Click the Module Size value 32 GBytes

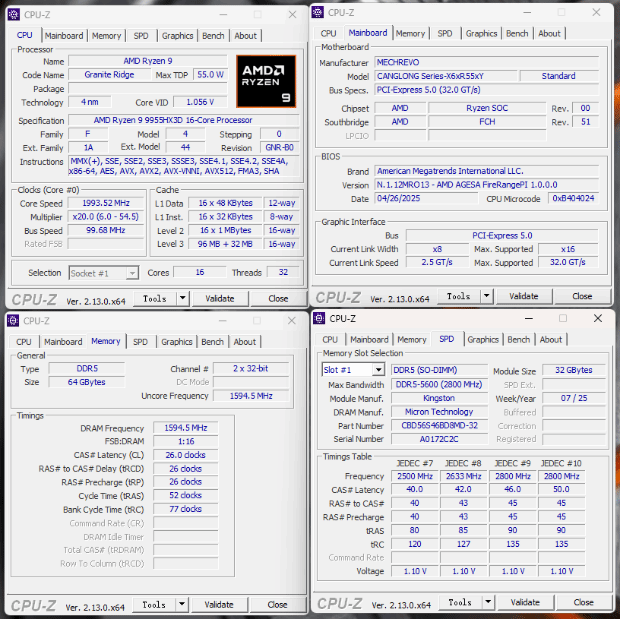[x=573, y=370]
